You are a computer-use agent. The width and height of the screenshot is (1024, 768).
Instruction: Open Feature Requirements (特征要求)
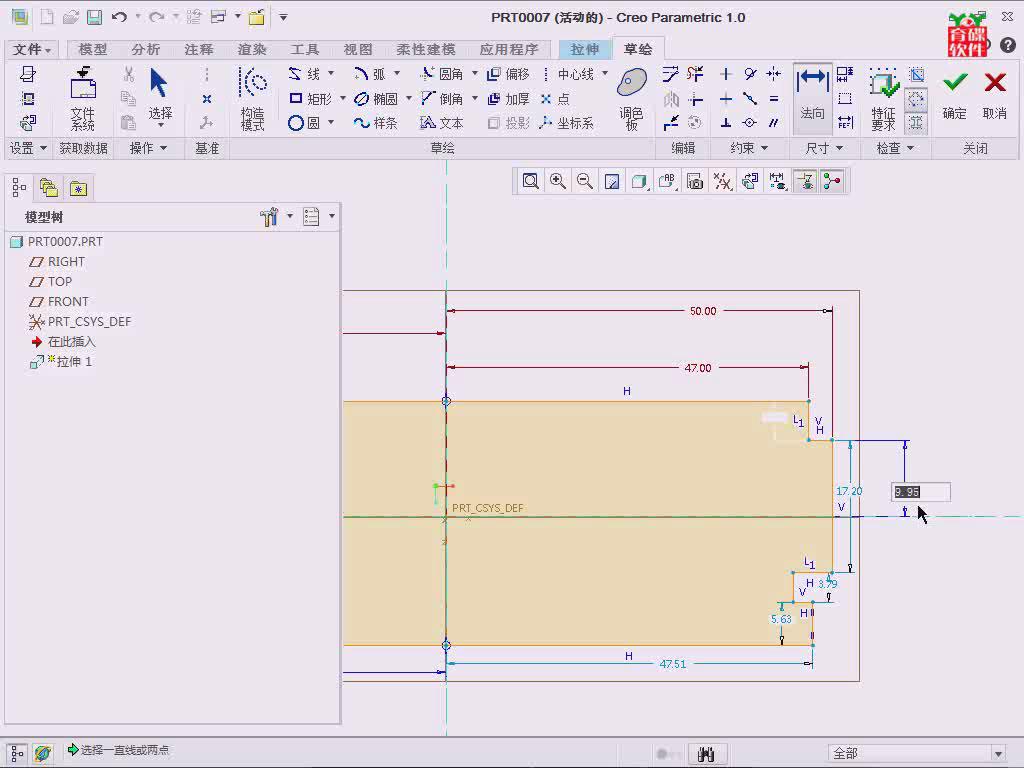[x=883, y=98]
